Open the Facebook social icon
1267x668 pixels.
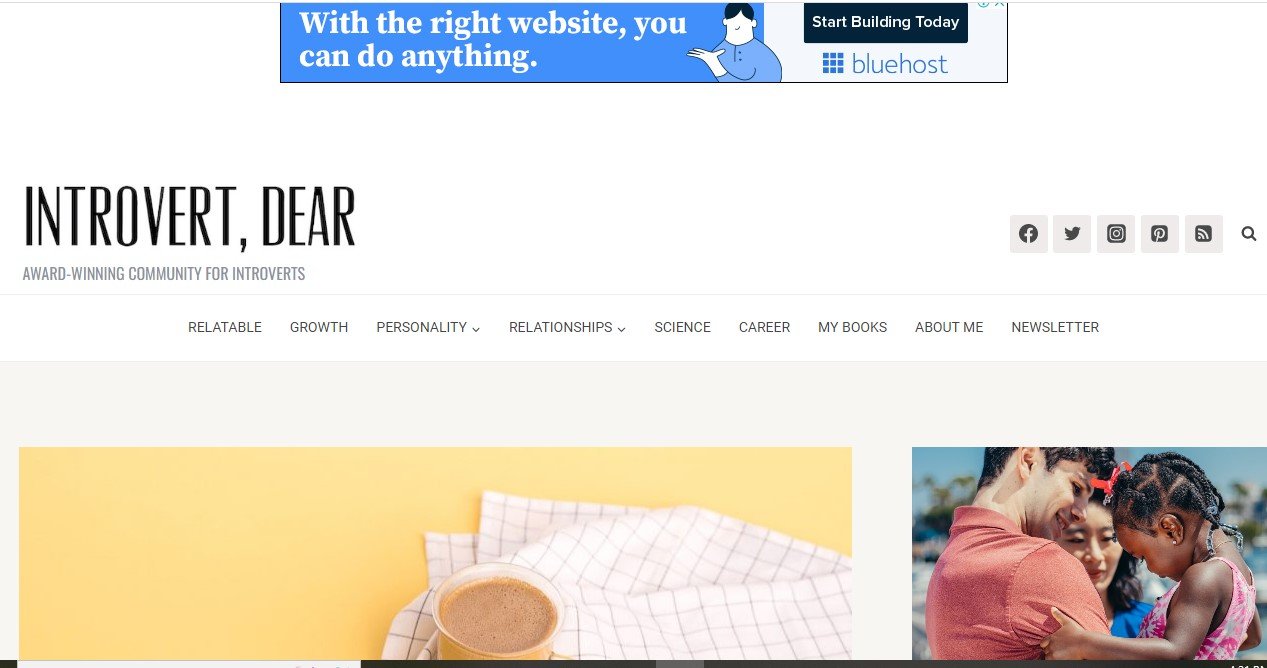click(1028, 234)
